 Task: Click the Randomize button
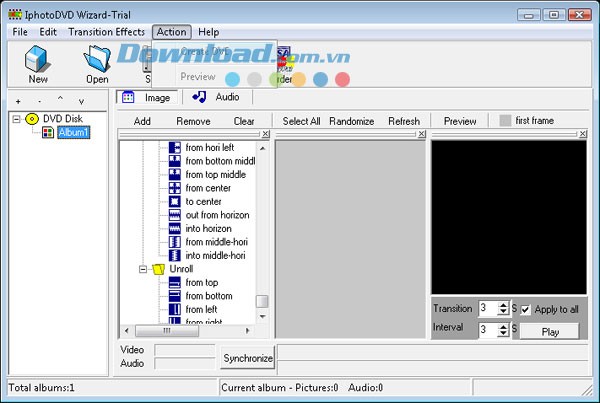351,121
